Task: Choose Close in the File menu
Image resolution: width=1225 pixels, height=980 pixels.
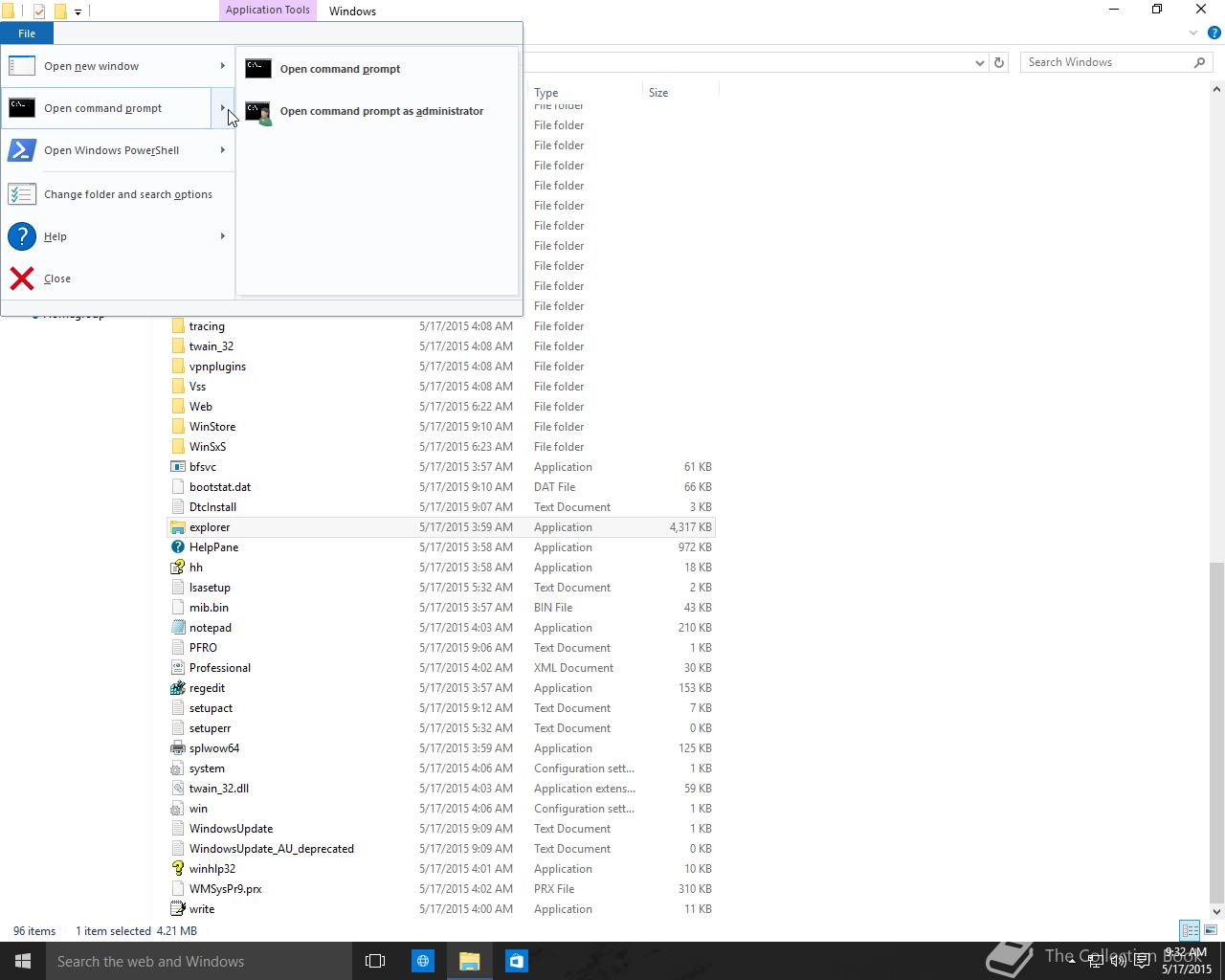Action: click(x=118, y=278)
